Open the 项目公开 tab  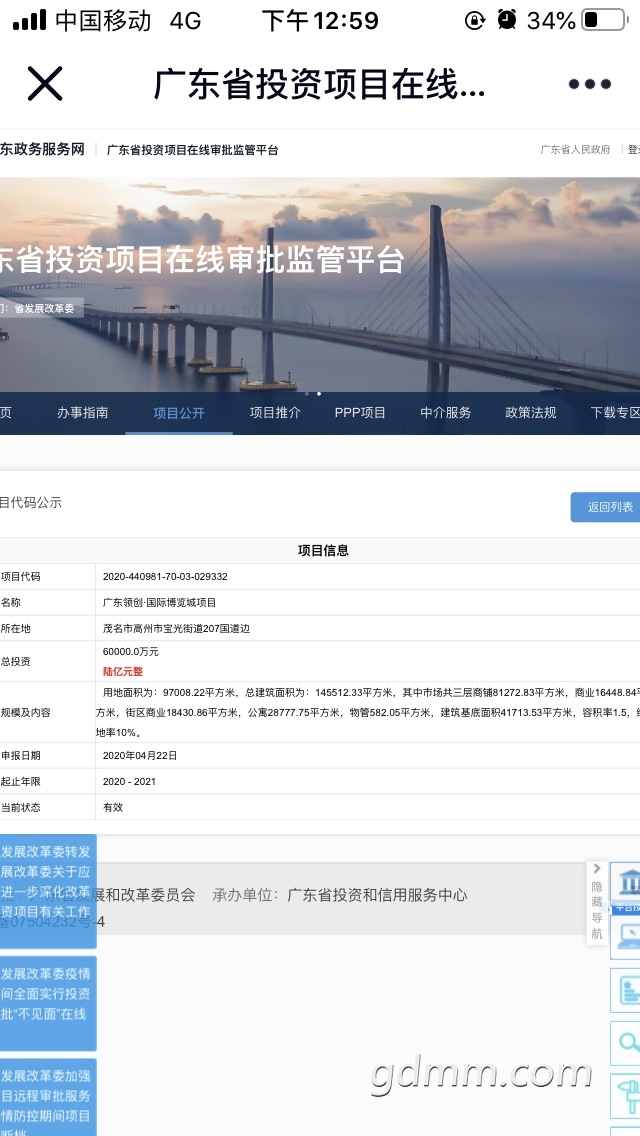[x=179, y=414]
